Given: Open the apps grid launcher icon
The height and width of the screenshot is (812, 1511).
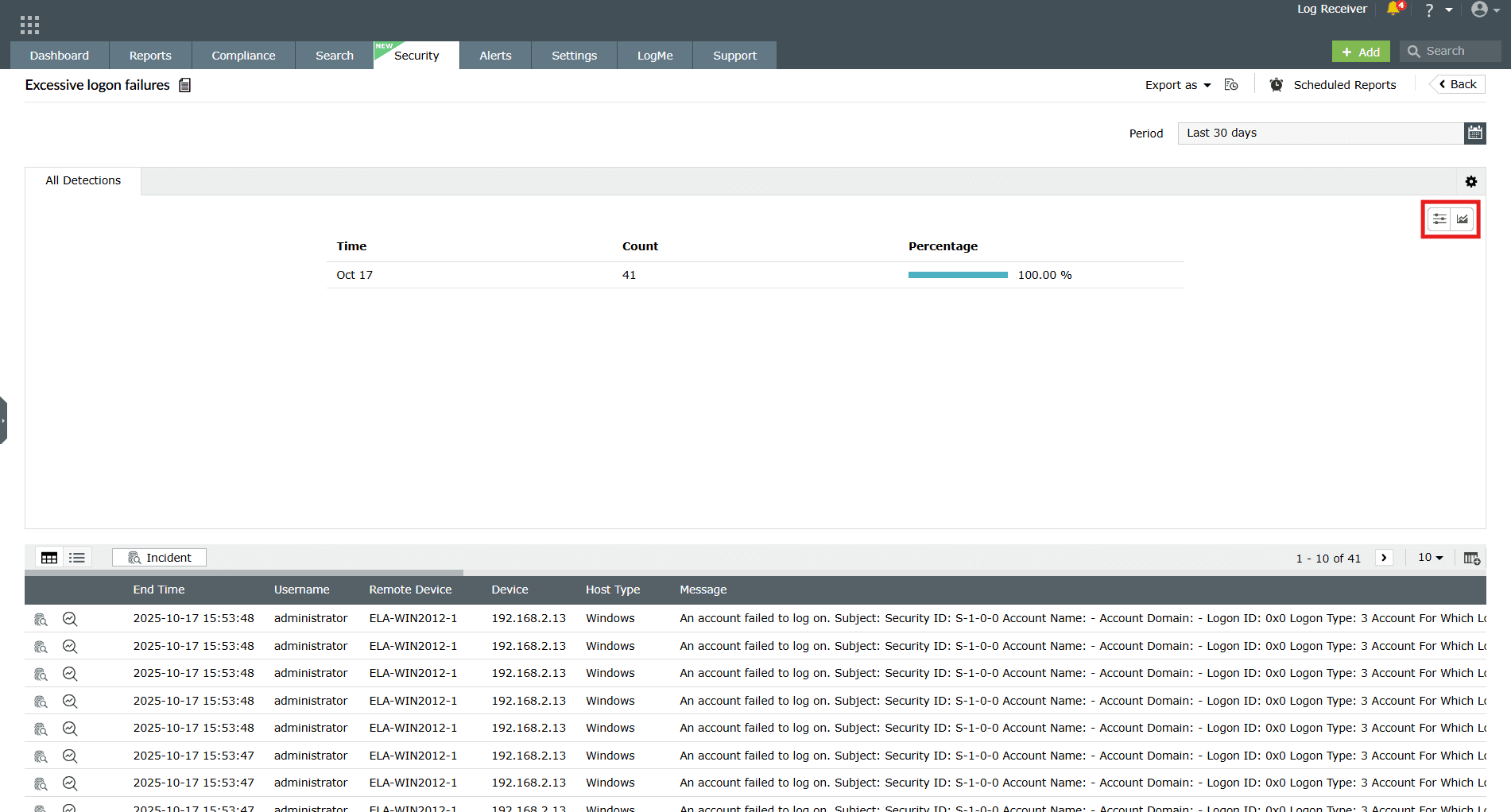Looking at the screenshot, I should [x=29, y=24].
